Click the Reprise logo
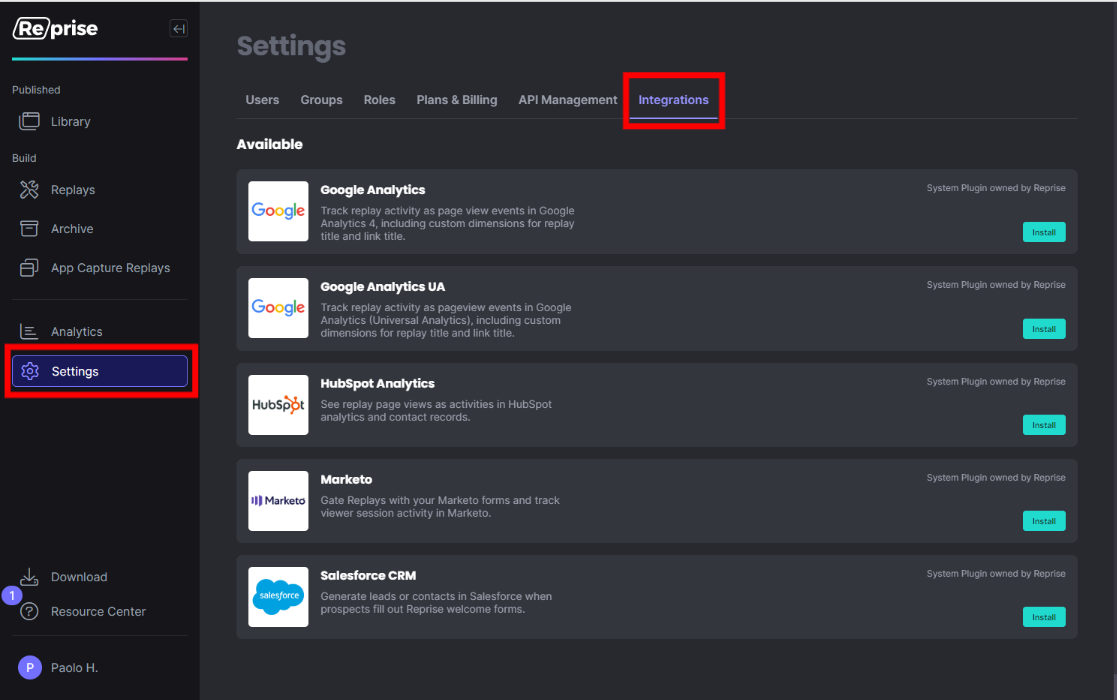The image size is (1117, 700). [55, 28]
